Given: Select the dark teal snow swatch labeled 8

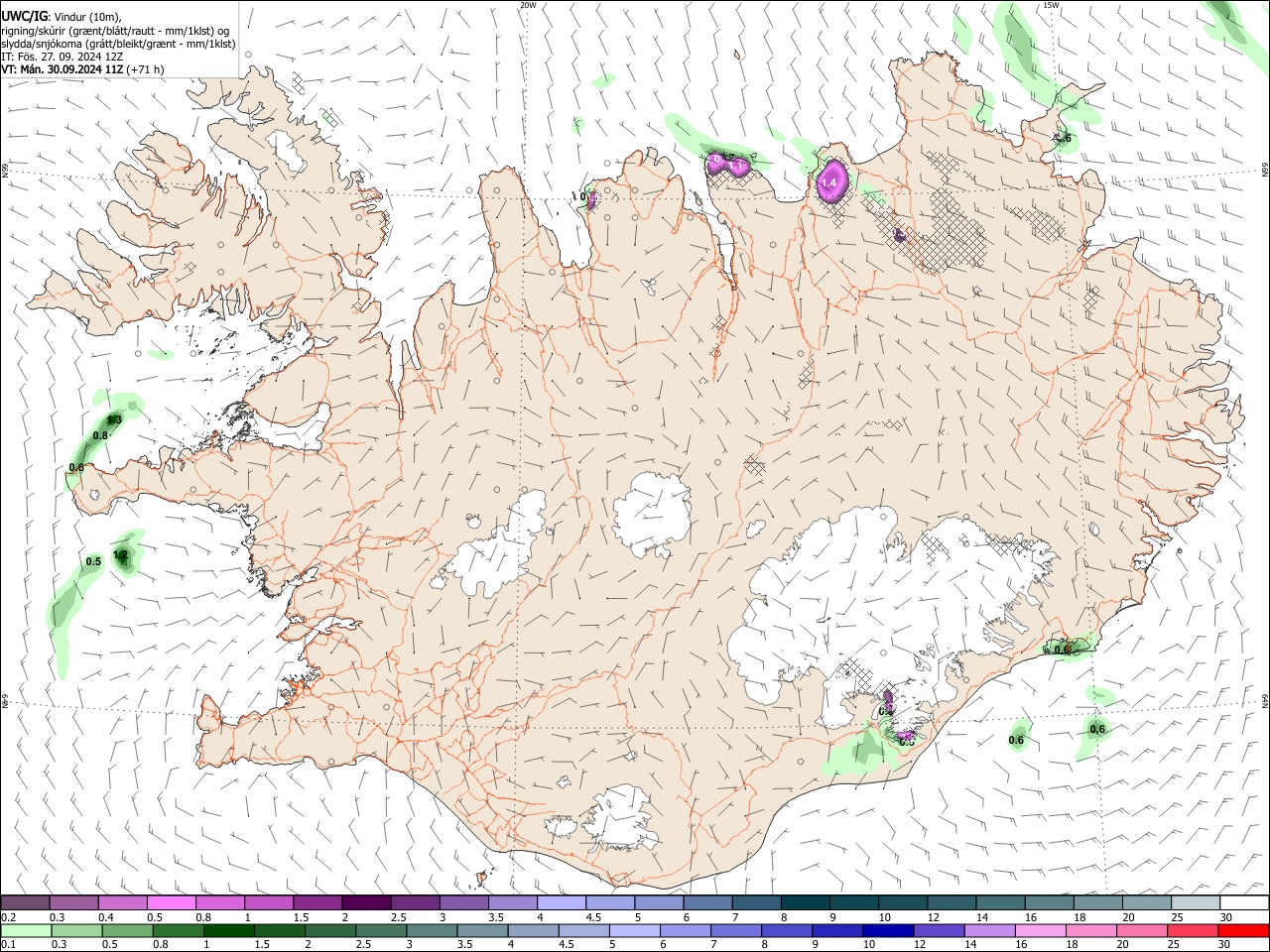Looking at the screenshot, I should pos(805,903).
